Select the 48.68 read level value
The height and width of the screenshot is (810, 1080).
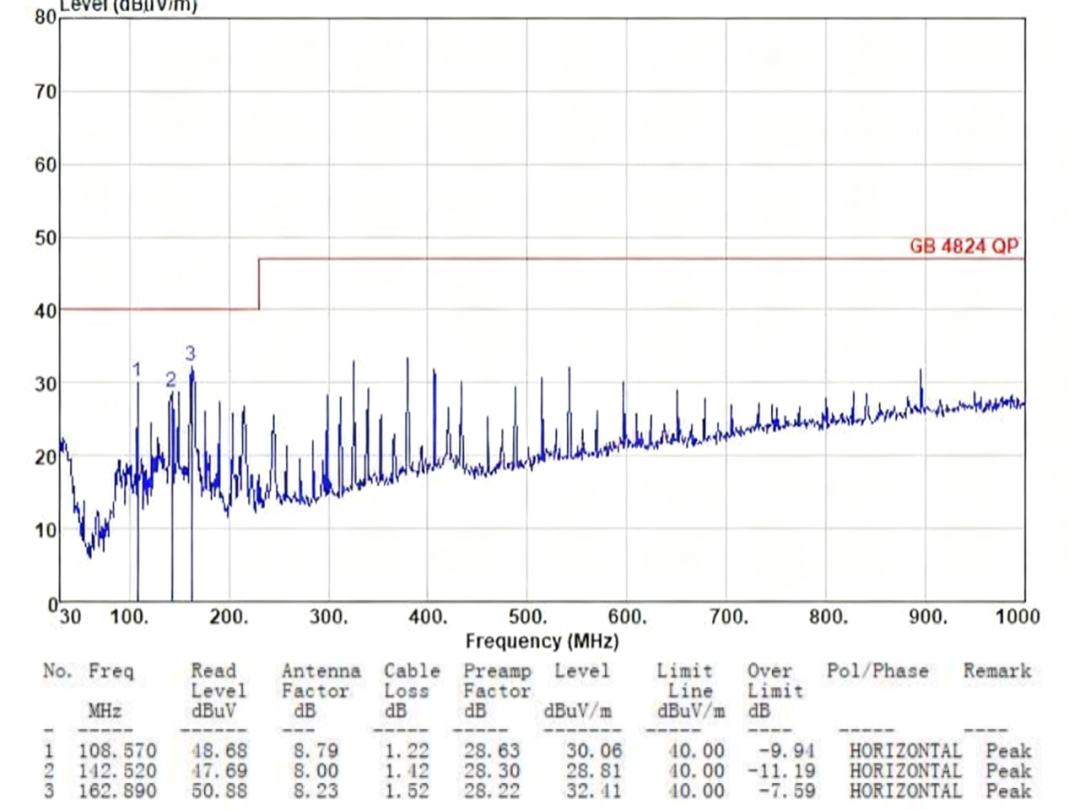[x=219, y=751]
